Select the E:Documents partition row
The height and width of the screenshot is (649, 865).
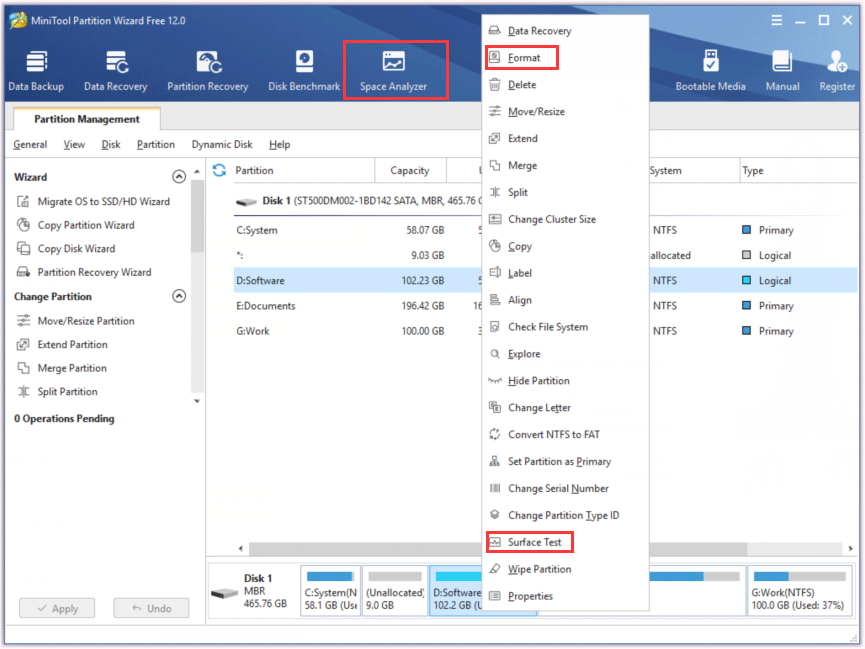tap(357, 306)
